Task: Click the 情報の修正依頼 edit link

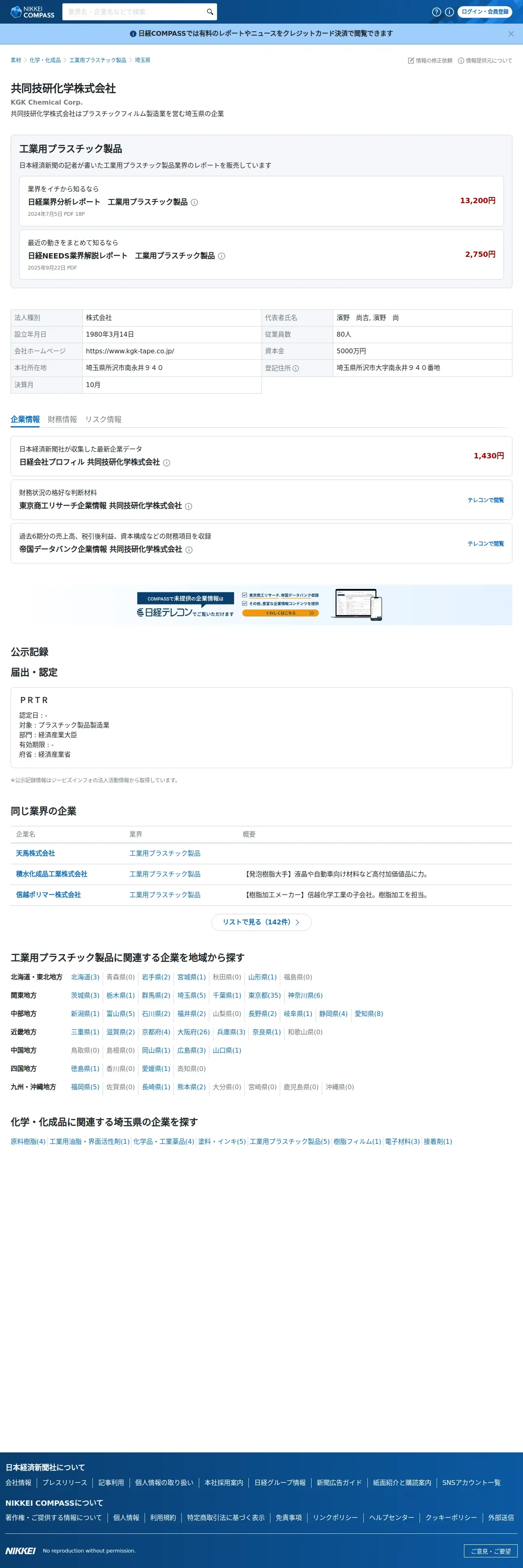Action: tap(430, 60)
